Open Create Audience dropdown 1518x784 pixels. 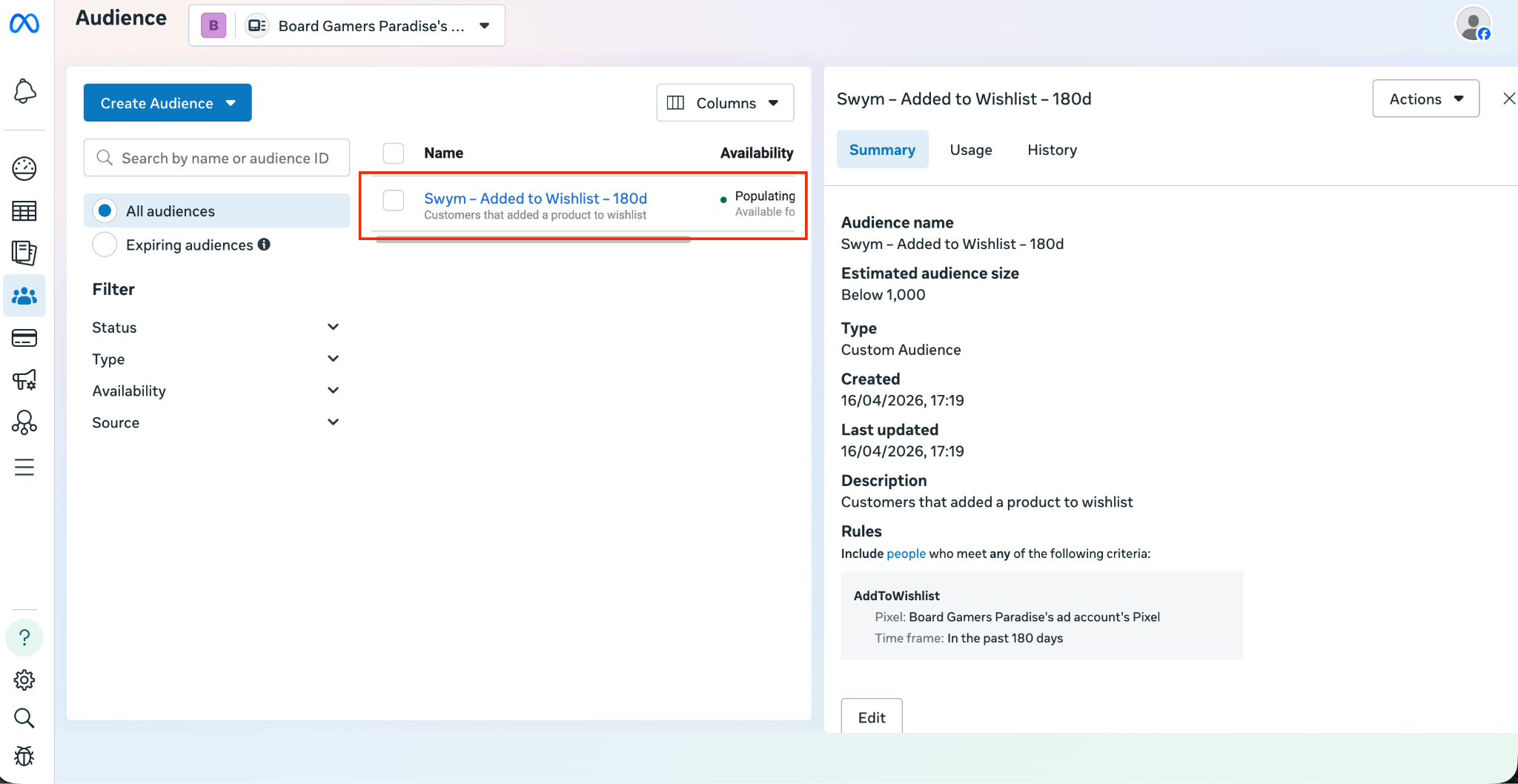click(x=168, y=103)
